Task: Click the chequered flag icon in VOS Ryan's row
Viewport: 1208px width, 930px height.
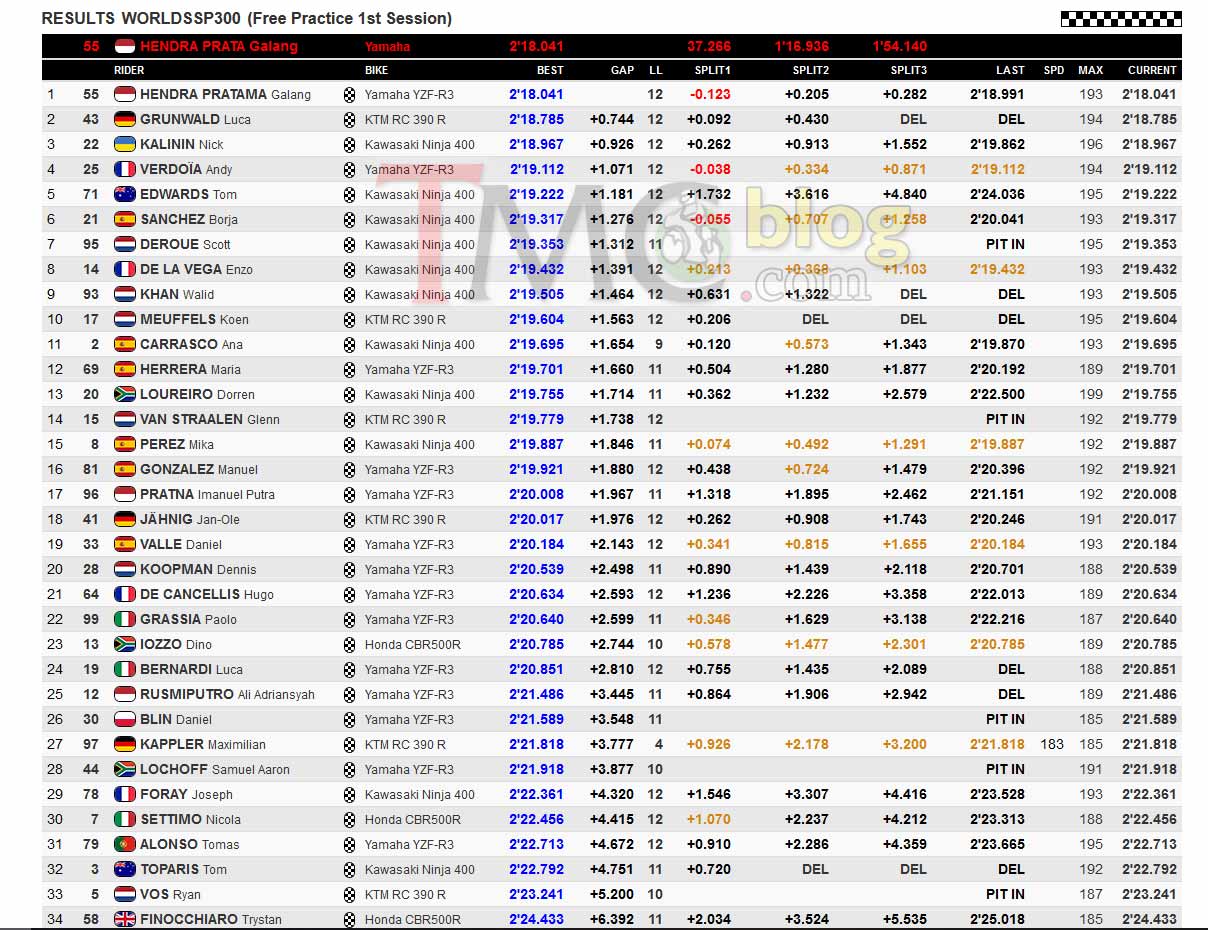Action: 349,894
